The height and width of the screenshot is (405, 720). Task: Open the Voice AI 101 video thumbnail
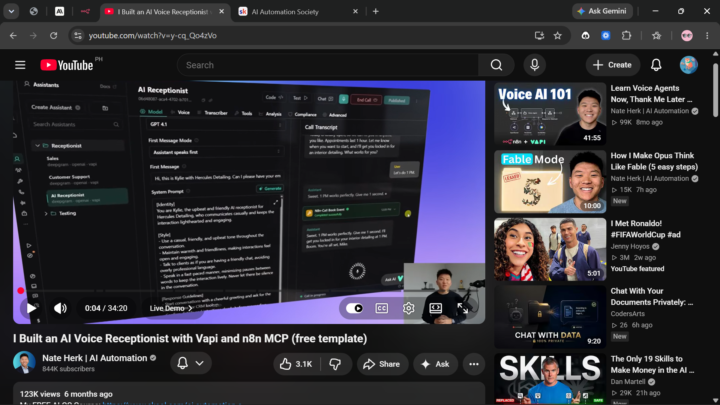click(x=550, y=114)
